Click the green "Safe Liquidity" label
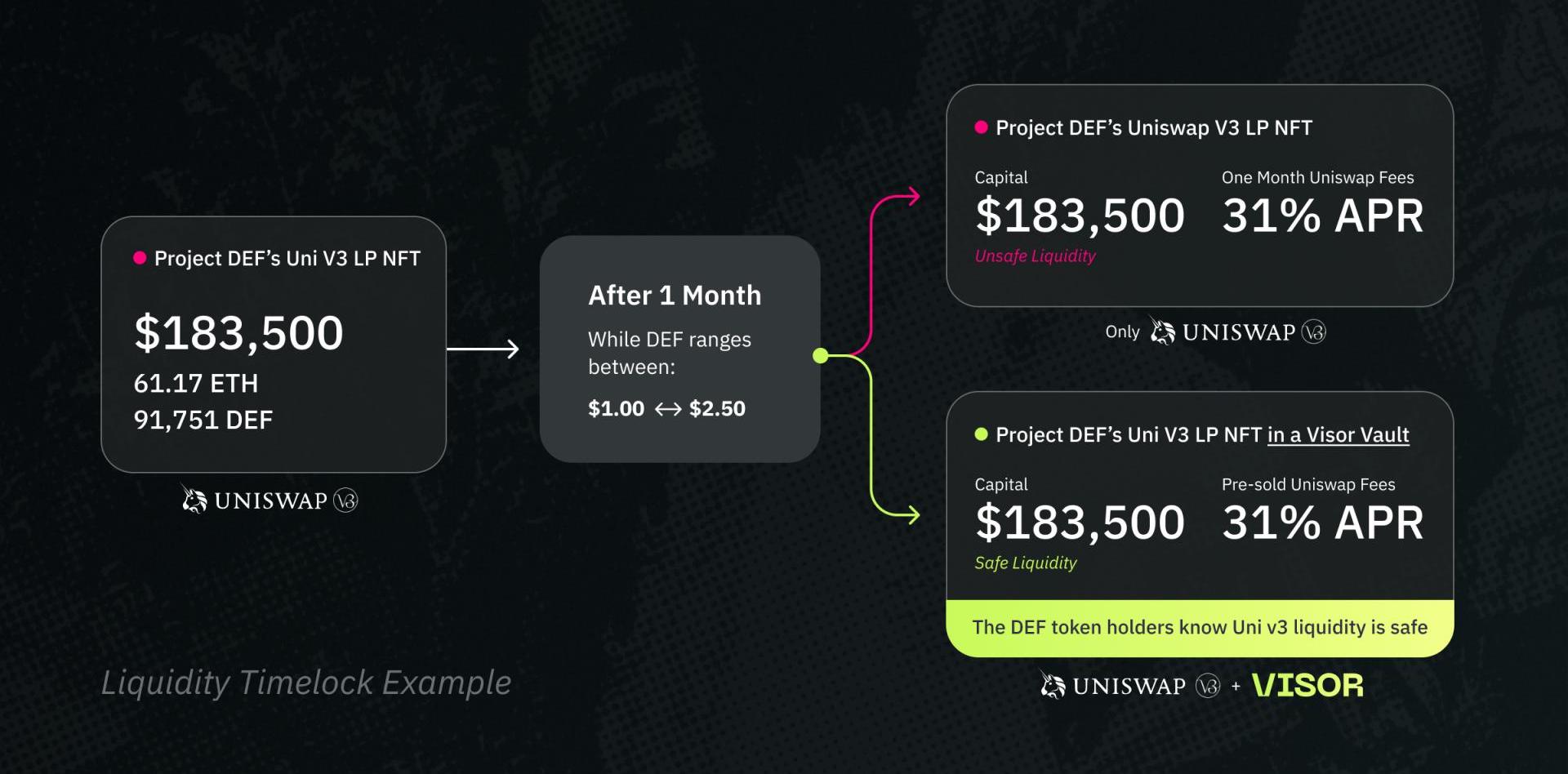Viewport: 1568px width, 774px height. (1026, 563)
